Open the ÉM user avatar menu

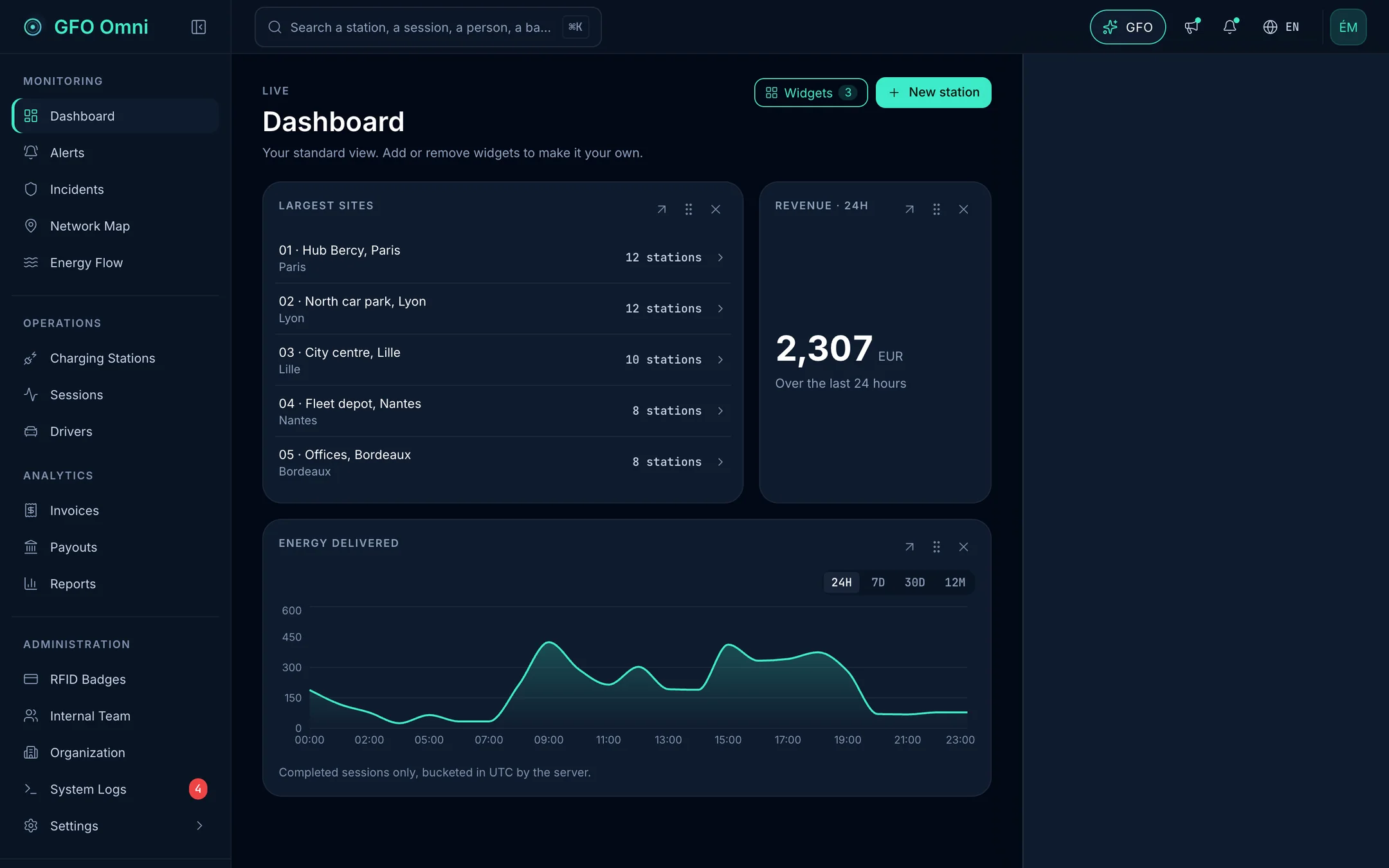(x=1348, y=27)
